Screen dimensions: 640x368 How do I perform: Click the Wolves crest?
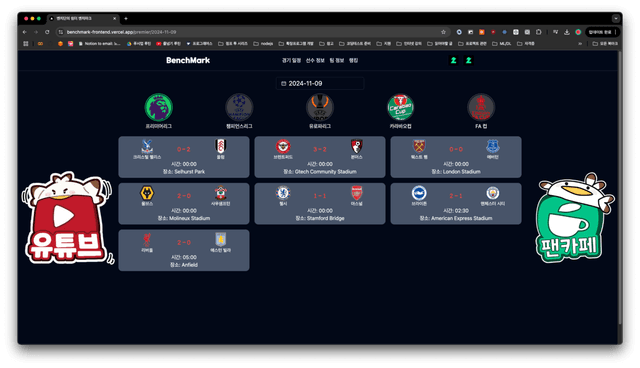[x=147, y=193]
